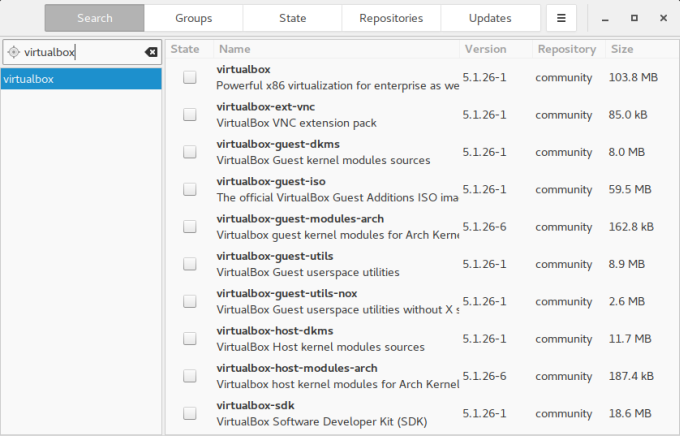Tick the checkbox for virtualbox-ext-vnc
The width and height of the screenshot is (680, 436).
(x=190, y=115)
